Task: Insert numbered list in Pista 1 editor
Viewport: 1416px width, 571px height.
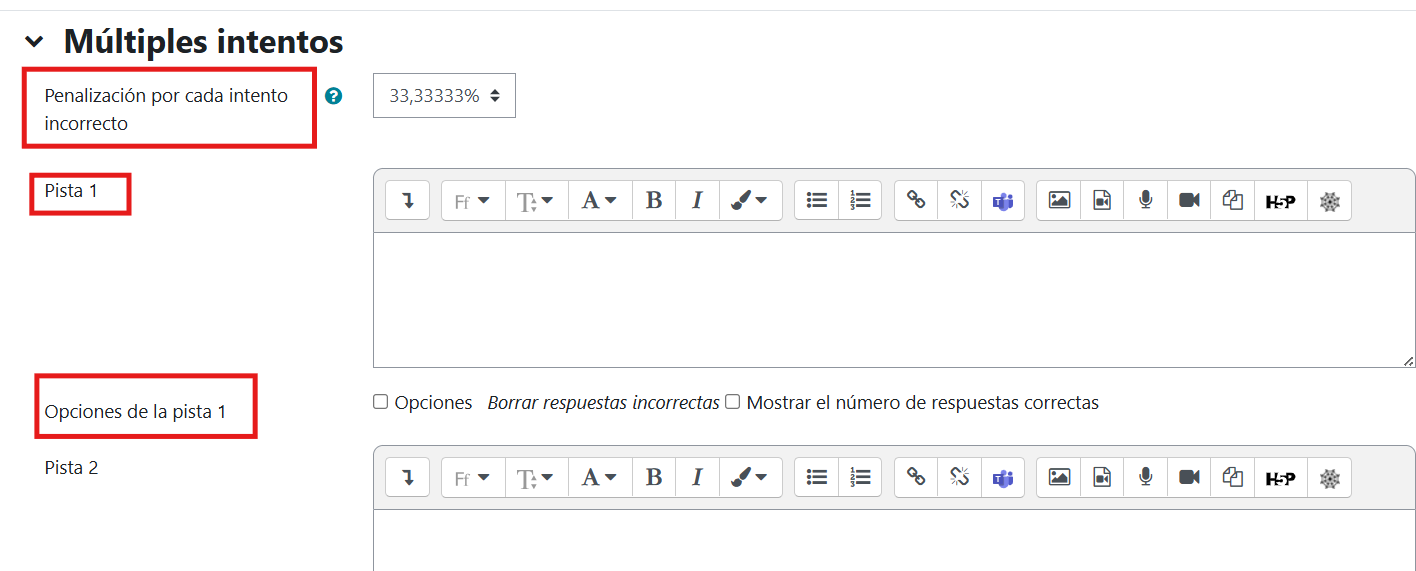Action: (x=860, y=201)
